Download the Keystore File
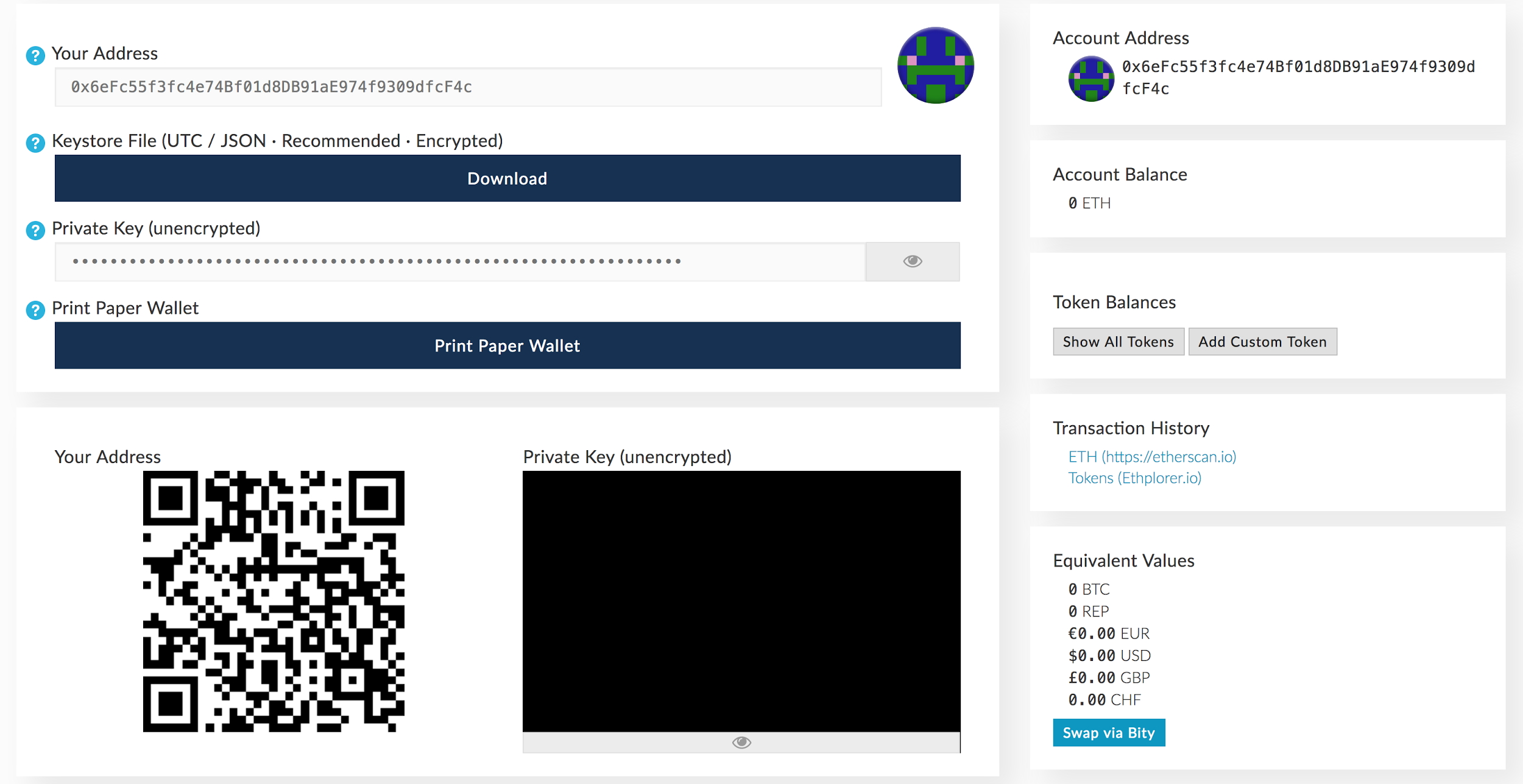This screenshot has width=1523, height=784. point(507,178)
